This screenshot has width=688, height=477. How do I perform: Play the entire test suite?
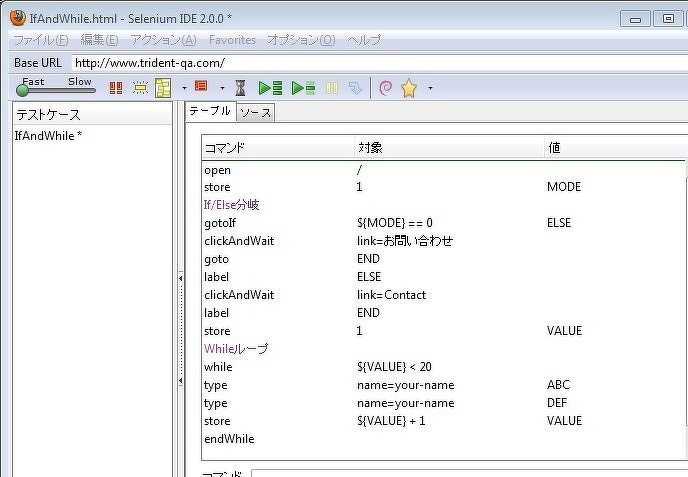[x=270, y=88]
